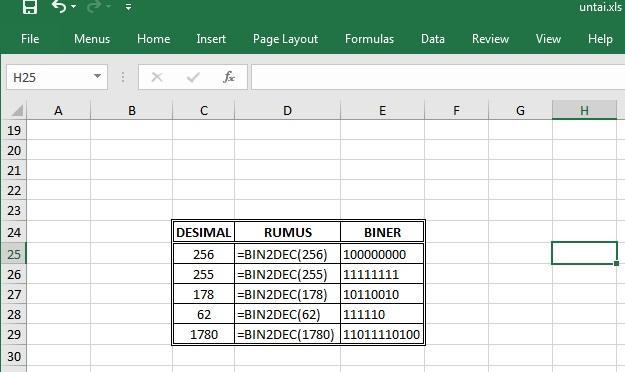This screenshot has width=625, height=372.
Task: Select row 29 header
Action: coord(14,334)
